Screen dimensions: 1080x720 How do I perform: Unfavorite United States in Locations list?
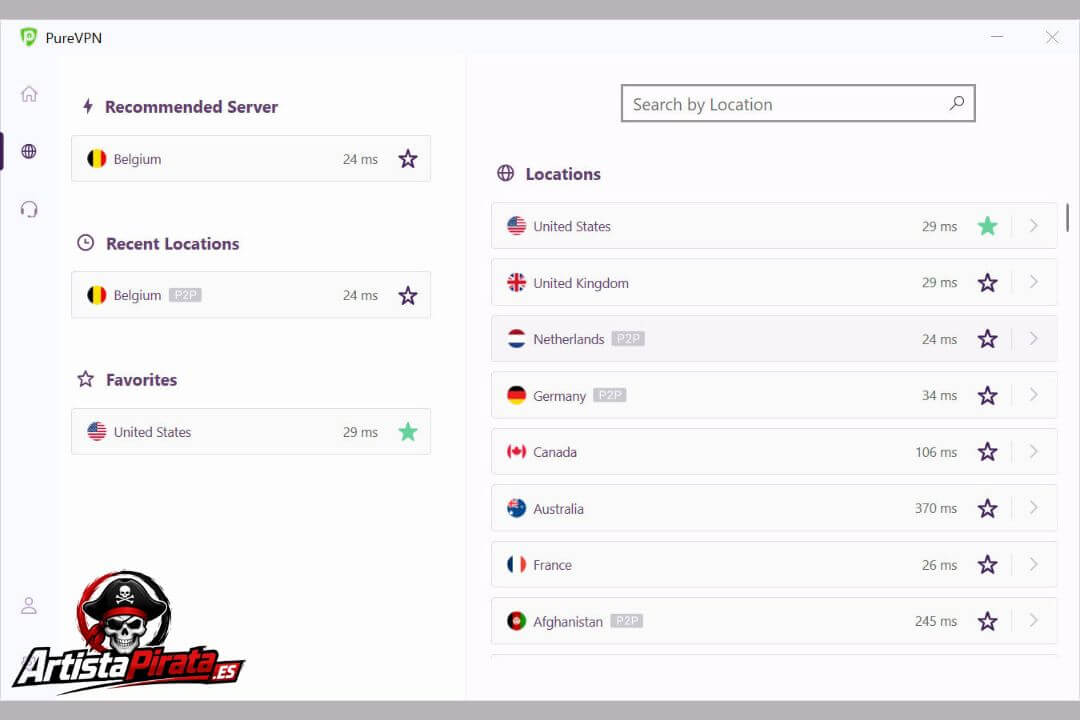coord(988,226)
